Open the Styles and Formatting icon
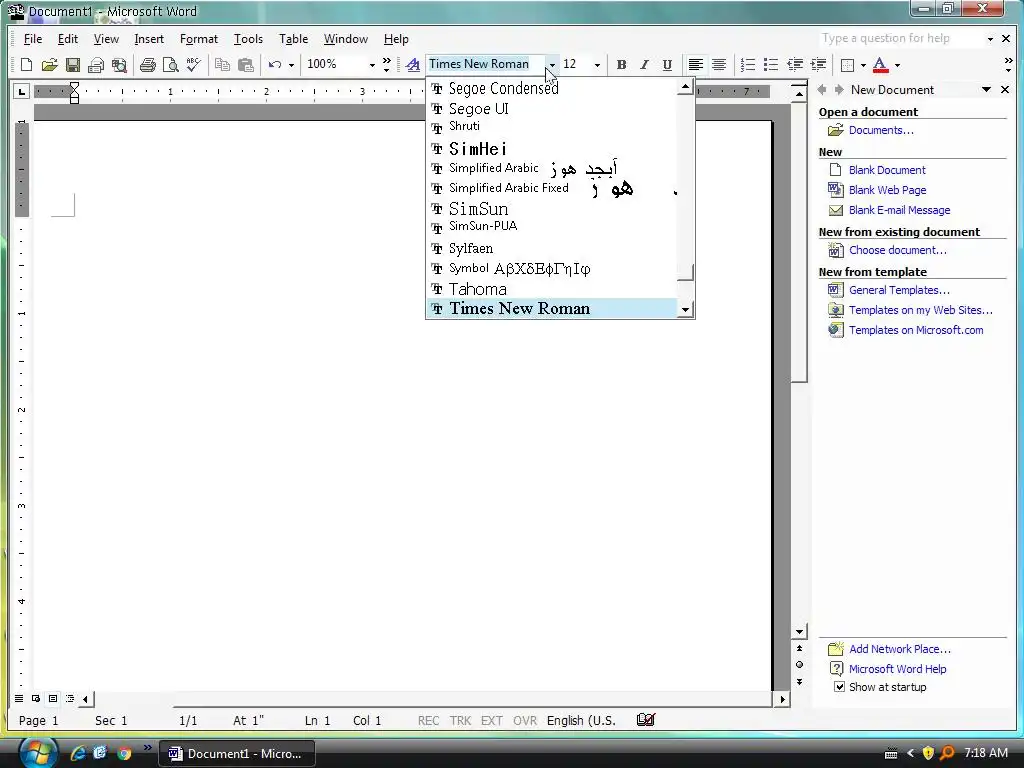This screenshot has height=768, width=1024. [x=413, y=65]
